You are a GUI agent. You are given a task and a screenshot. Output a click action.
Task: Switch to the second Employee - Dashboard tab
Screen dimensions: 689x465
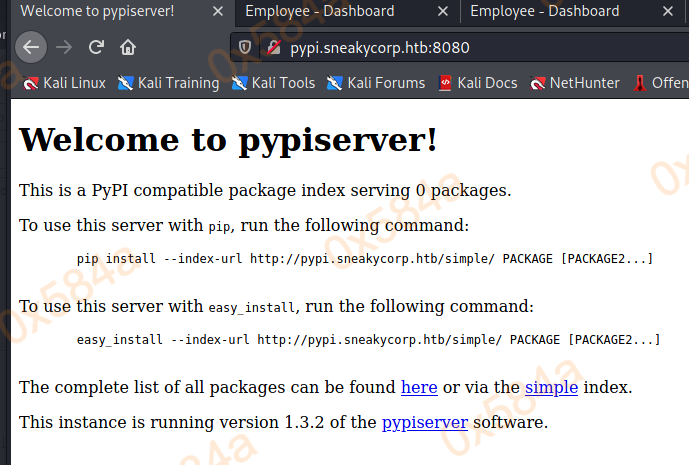(x=545, y=12)
